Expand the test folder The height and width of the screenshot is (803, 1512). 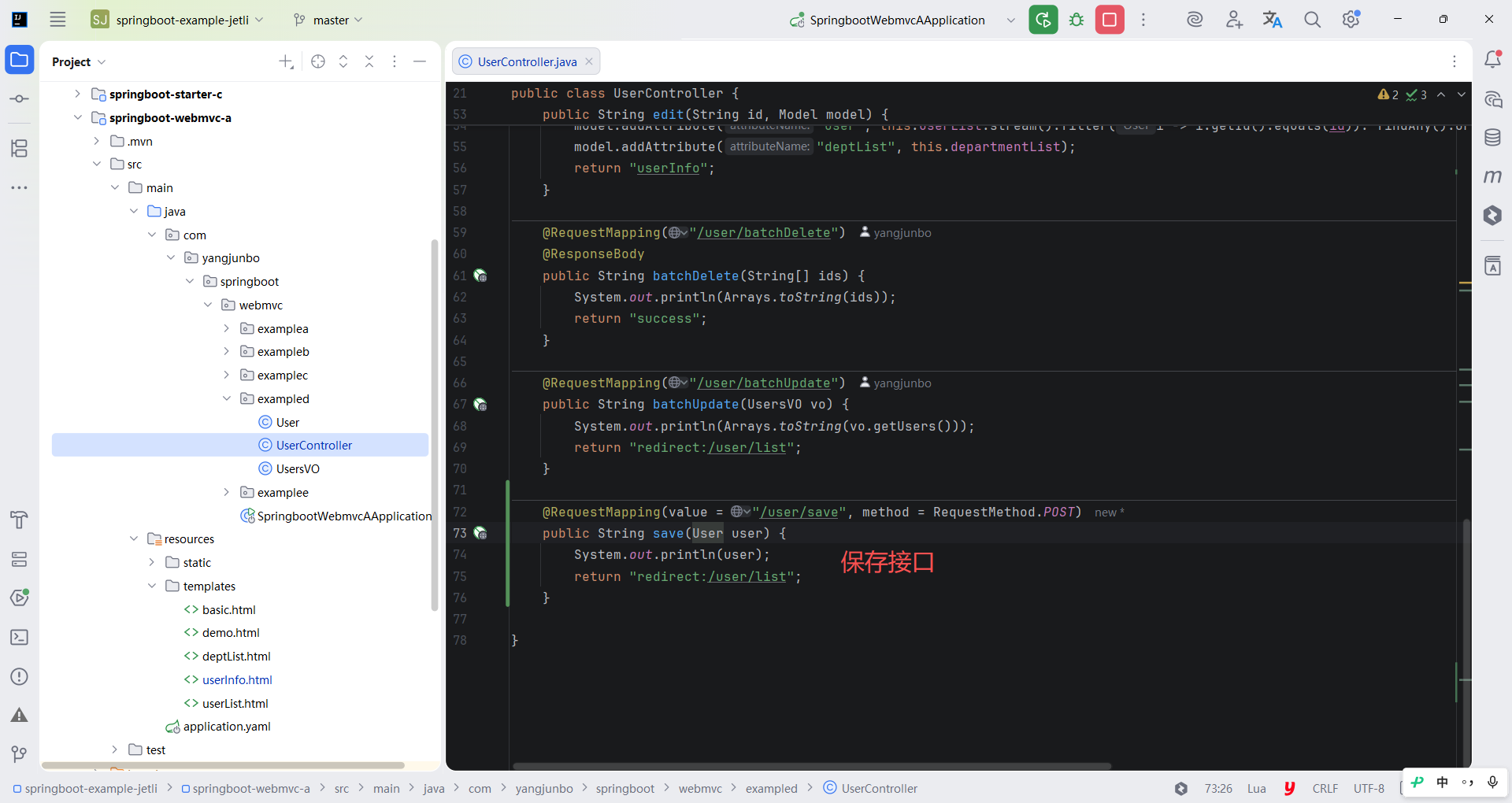tap(114, 749)
